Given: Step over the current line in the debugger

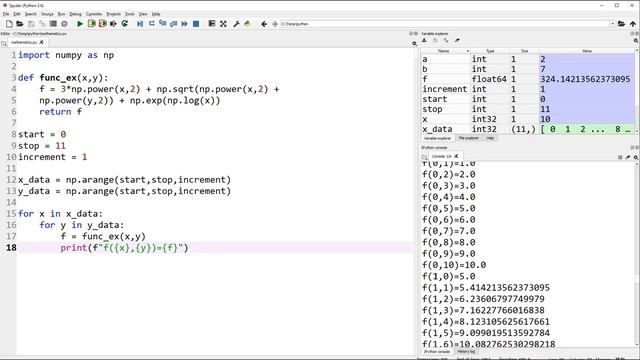Looking at the screenshot, I should tap(151, 24).
